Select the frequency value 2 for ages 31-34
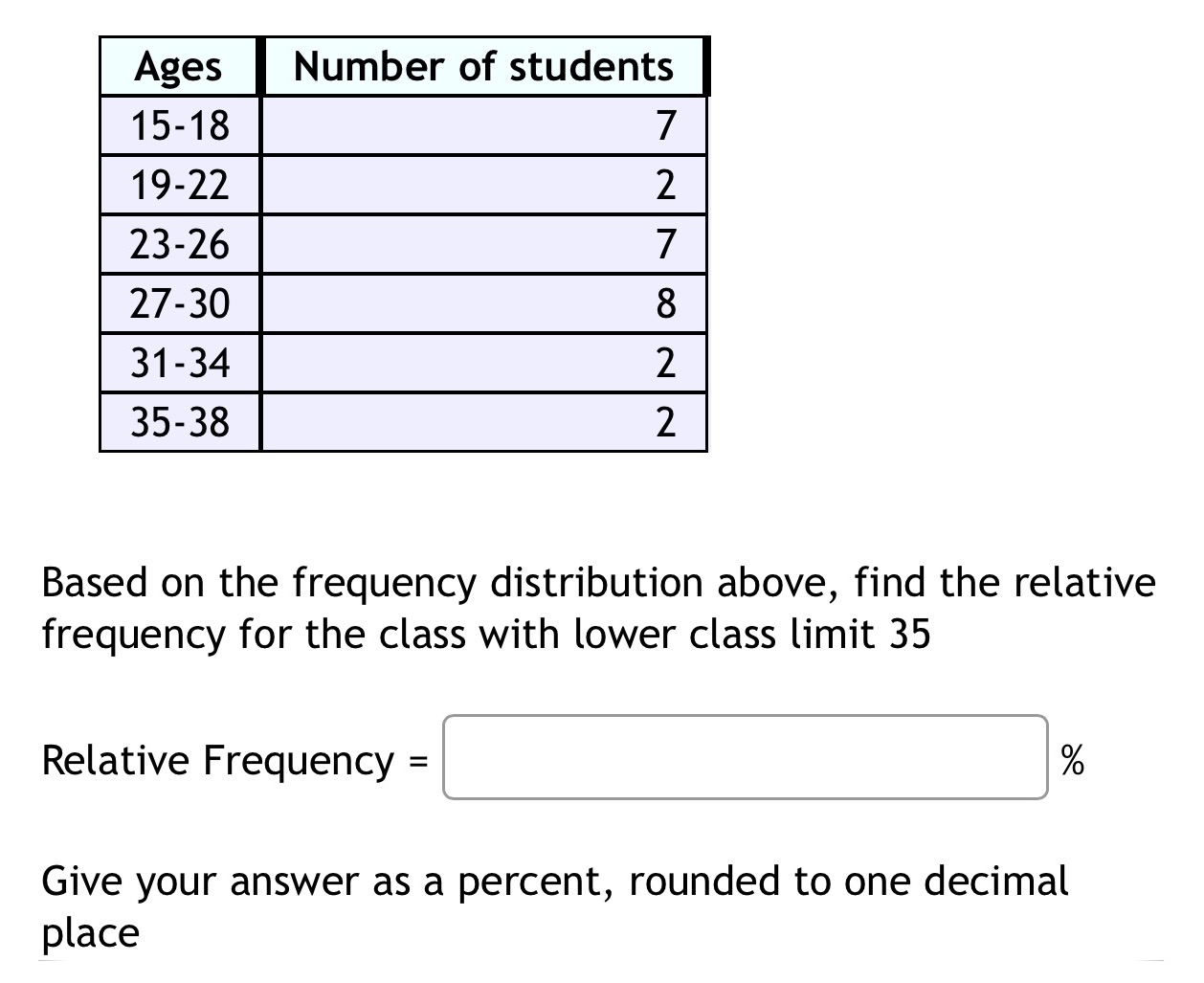Image resolution: width=1204 pixels, height=983 pixels. coord(665,363)
